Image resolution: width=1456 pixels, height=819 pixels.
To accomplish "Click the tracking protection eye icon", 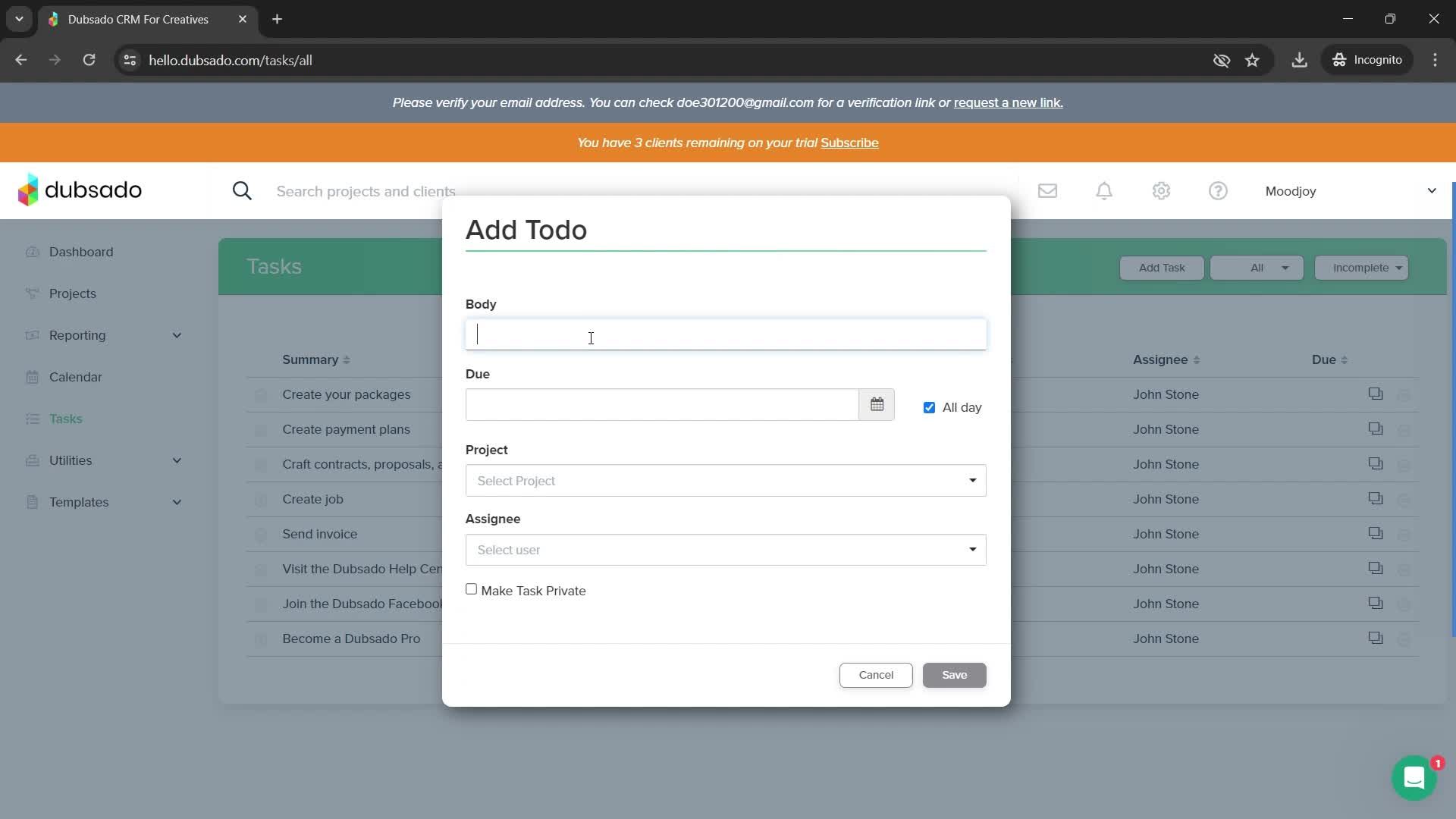I will pos(1221,60).
